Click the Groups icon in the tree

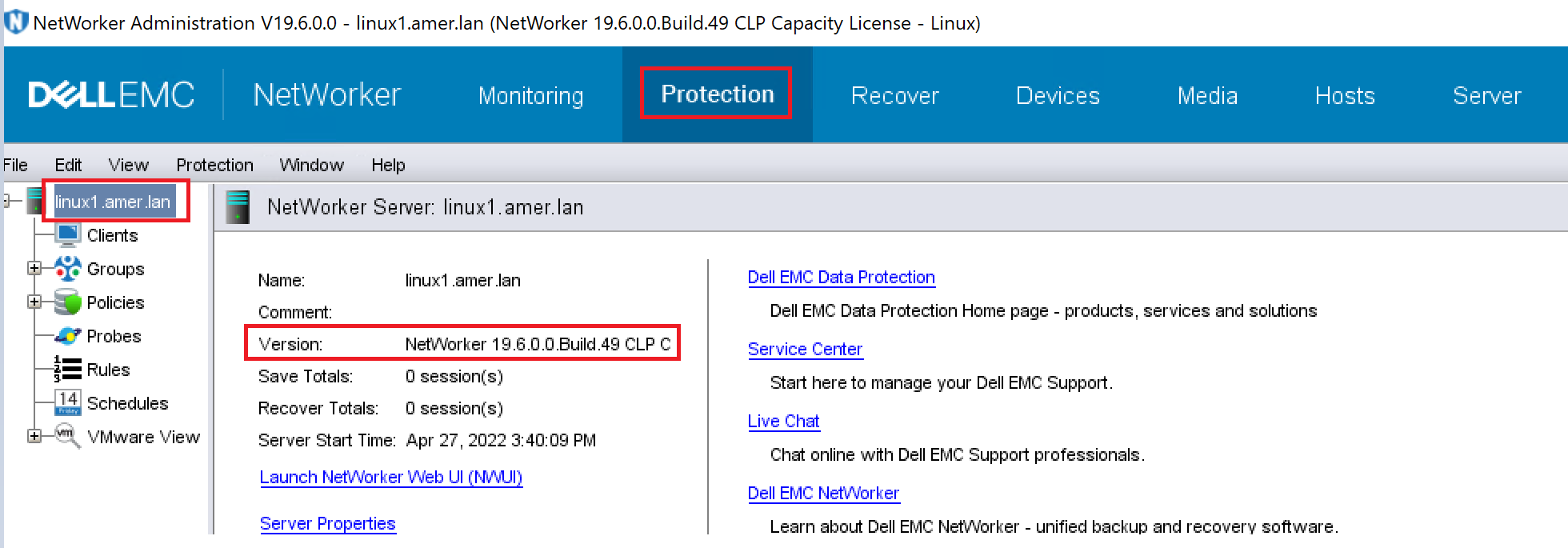(68, 269)
